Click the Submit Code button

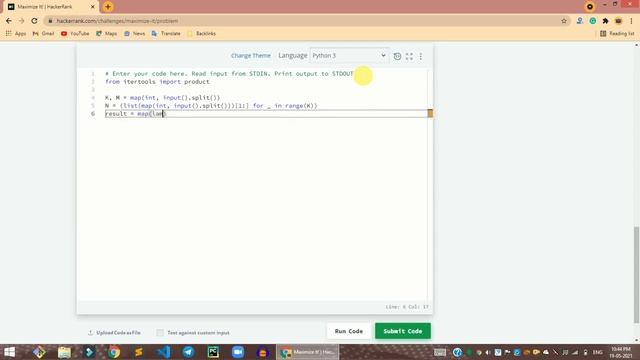[x=403, y=331]
